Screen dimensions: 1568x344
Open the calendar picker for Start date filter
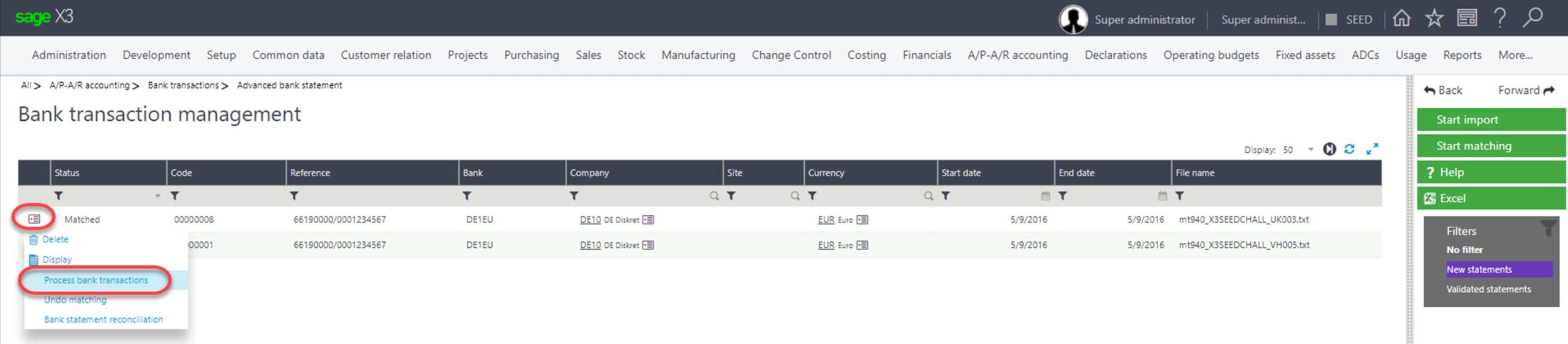pyautogui.click(x=1046, y=196)
